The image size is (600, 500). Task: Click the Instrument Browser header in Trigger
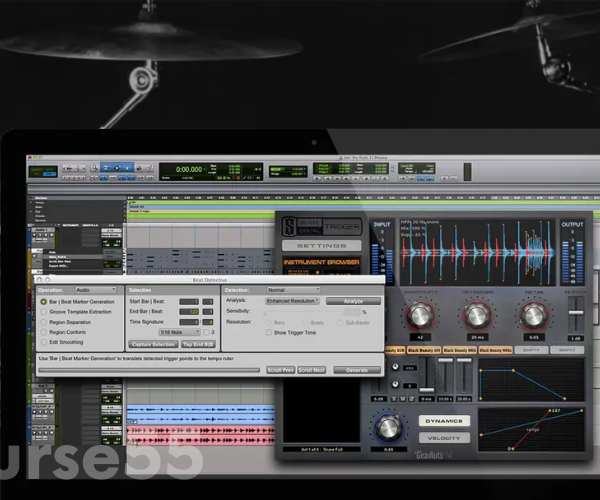click(x=321, y=262)
